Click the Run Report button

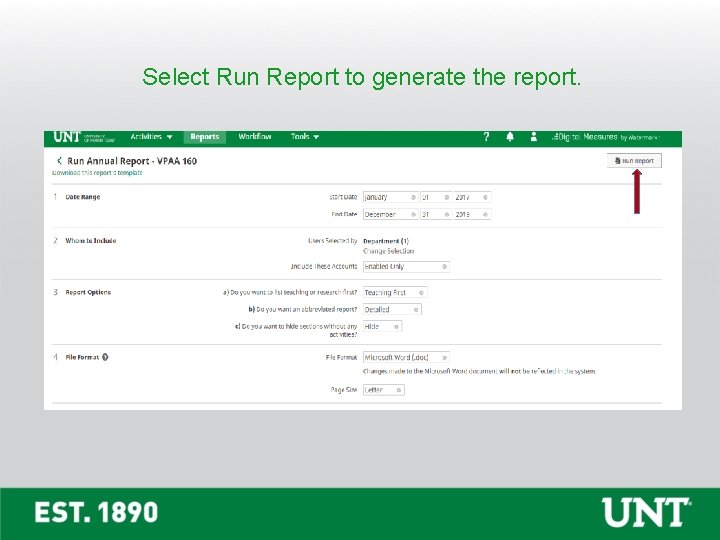[x=634, y=161]
